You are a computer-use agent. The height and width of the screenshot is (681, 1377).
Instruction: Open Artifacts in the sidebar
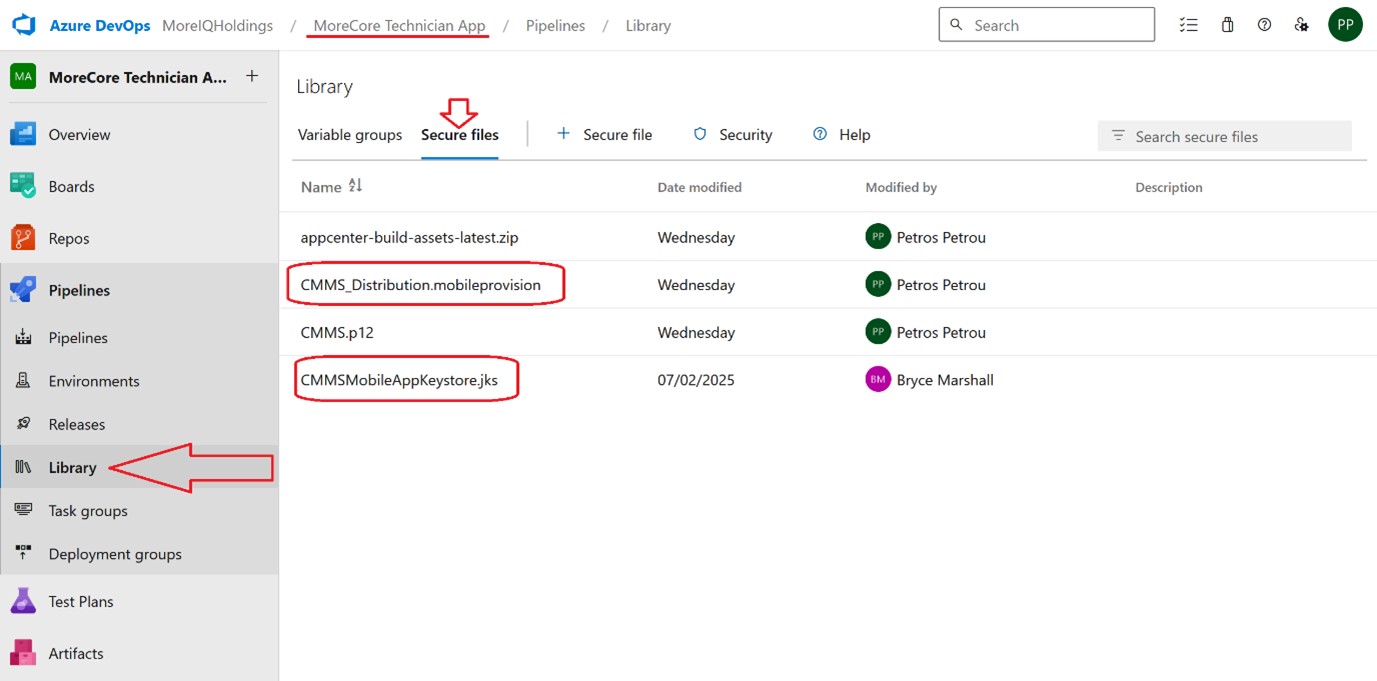pos(76,653)
